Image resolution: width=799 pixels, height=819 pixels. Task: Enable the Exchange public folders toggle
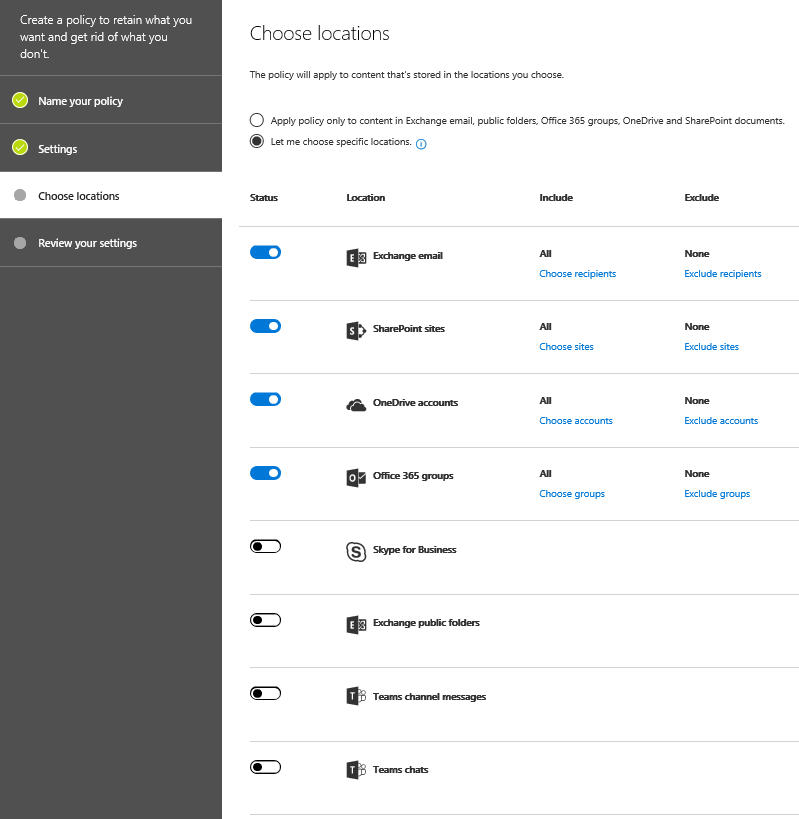pos(265,620)
